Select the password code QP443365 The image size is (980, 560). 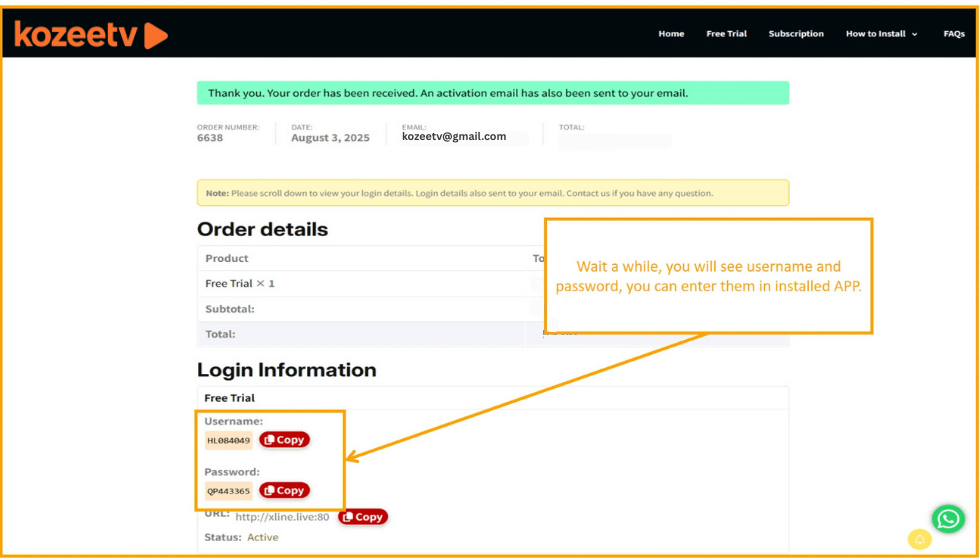point(229,491)
